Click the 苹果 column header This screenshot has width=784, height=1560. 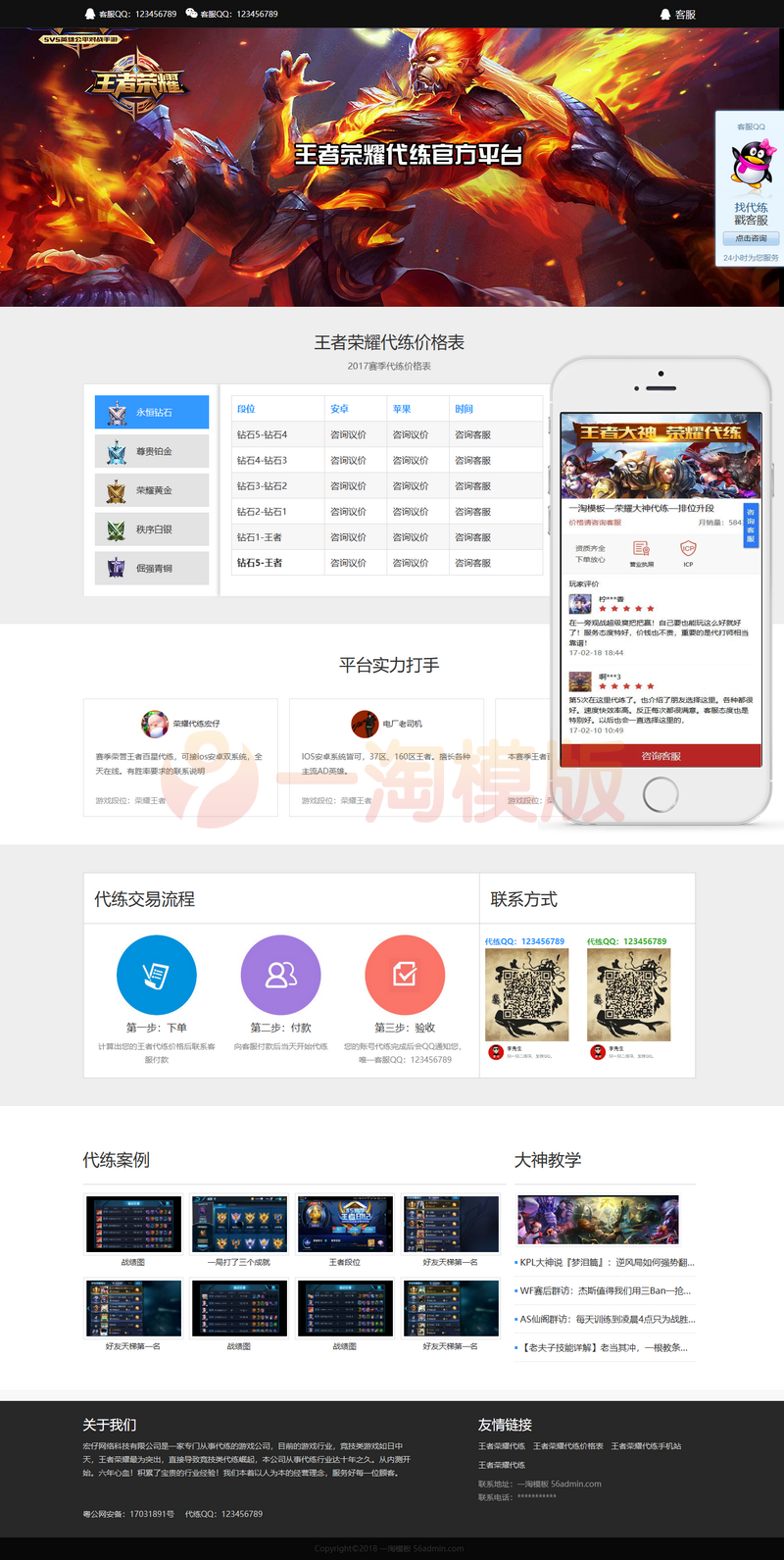point(402,409)
